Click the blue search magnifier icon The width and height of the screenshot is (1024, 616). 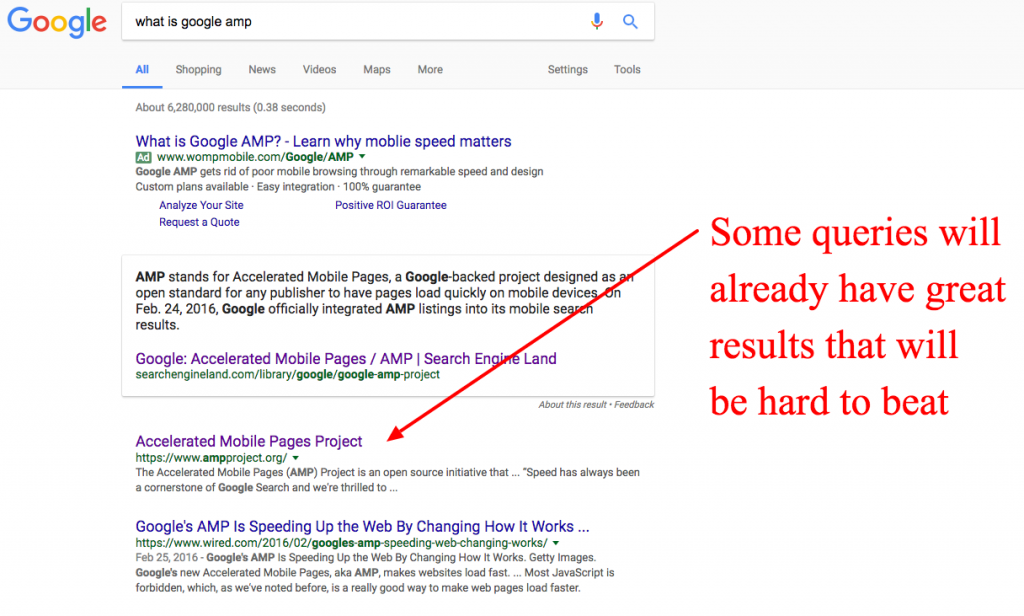click(x=630, y=22)
